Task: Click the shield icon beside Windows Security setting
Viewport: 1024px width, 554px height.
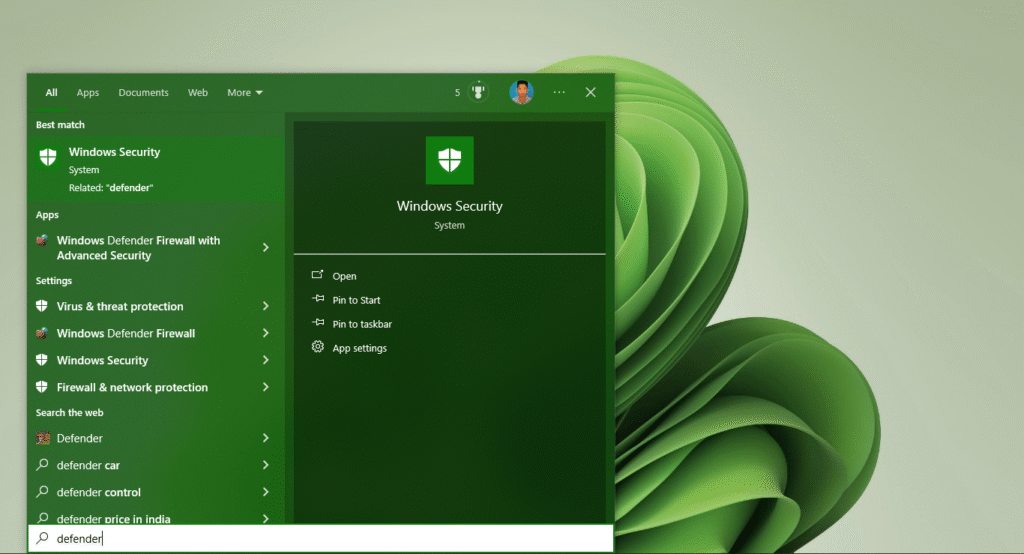Action: 42,360
